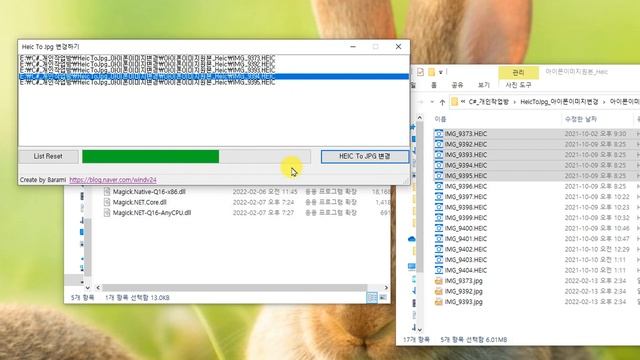
Task: Click the IMG_9396.HEIC file icon
Action: click(438, 187)
